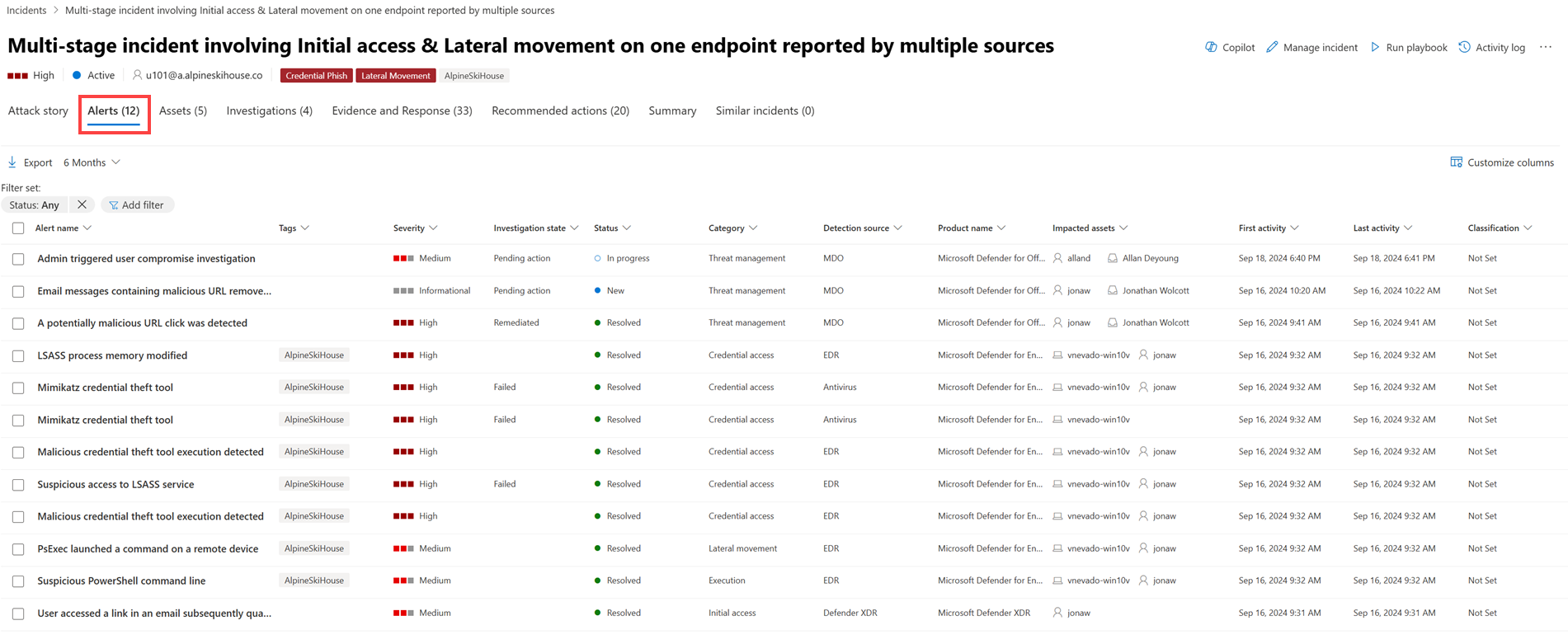Select the LSASS process memory modified checkbox
The height and width of the screenshot is (644, 1568).
tap(18, 356)
